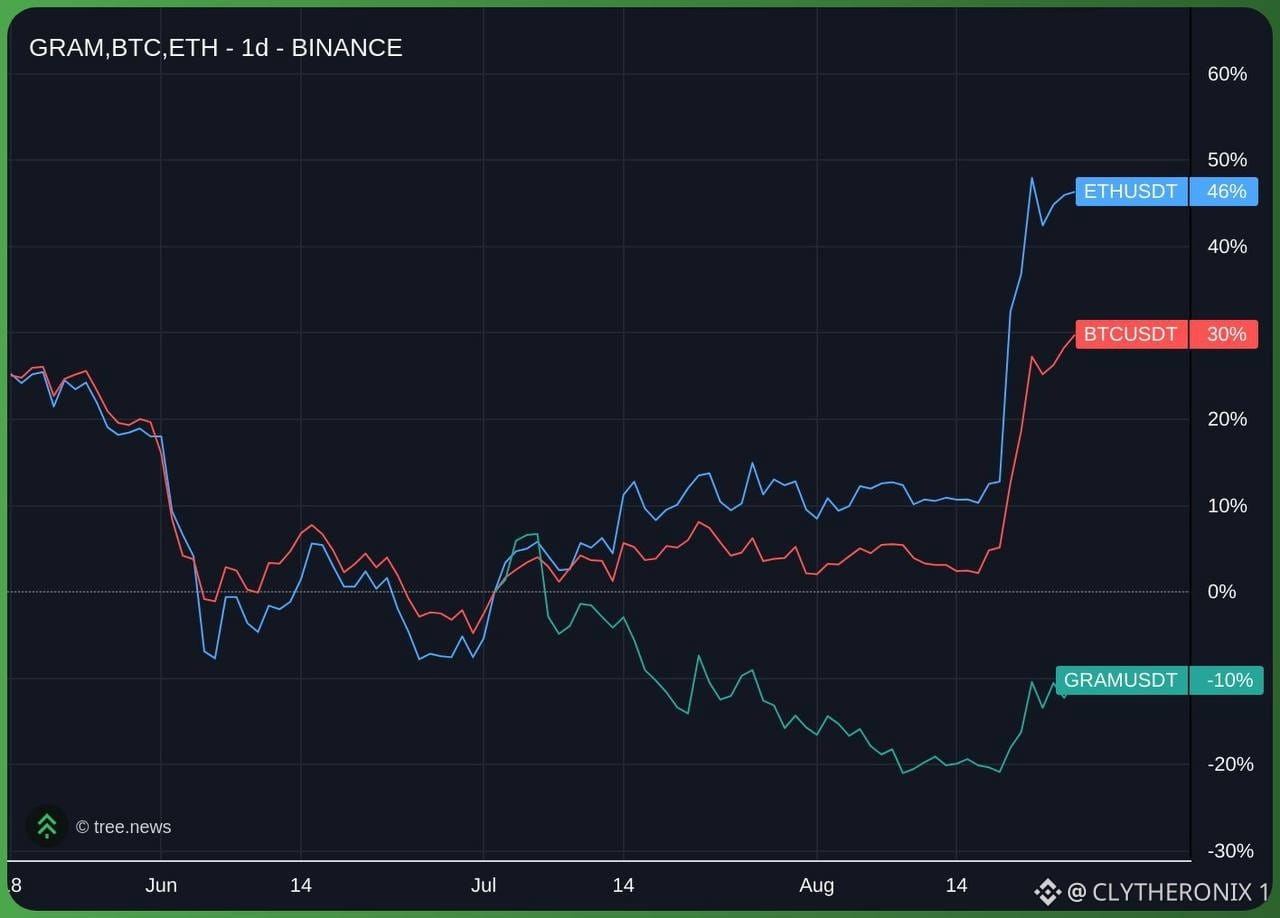This screenshot has width=1280, height=918.
Task: Choose the 20% price axis label
Action: [1226, 419]
